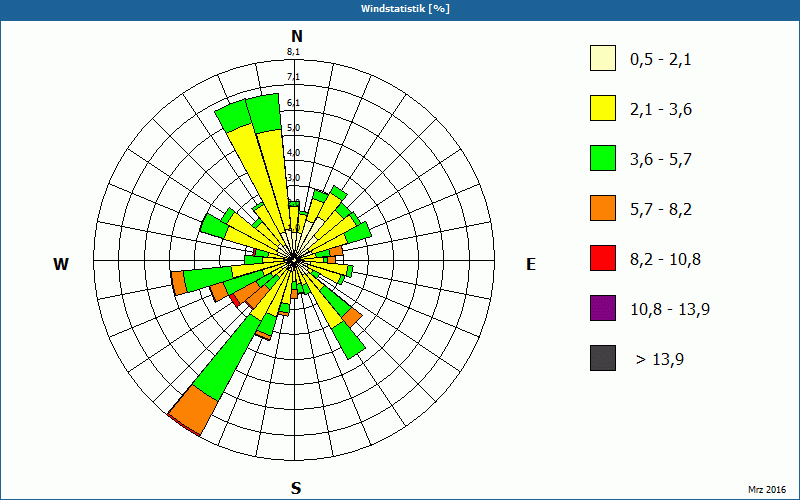Click the dark gray > 13,9 legend swatch
Viewport: 800px width, 500px height.
point(603,358)
